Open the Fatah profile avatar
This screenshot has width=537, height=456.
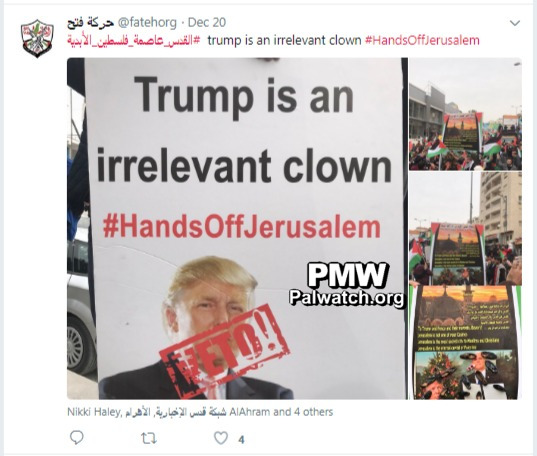point(37,38)
